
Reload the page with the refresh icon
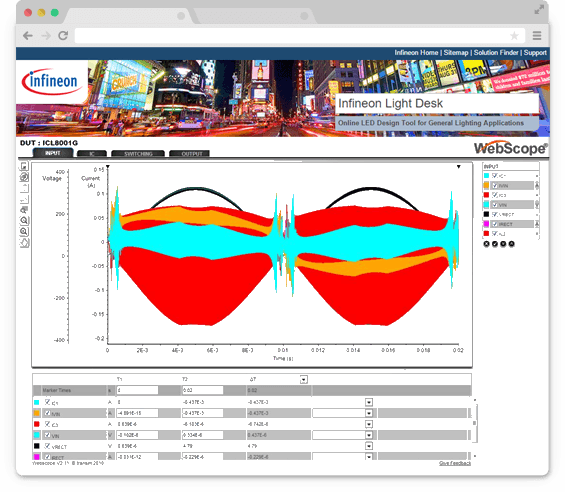pyautogui.click(x=63, y=35)
